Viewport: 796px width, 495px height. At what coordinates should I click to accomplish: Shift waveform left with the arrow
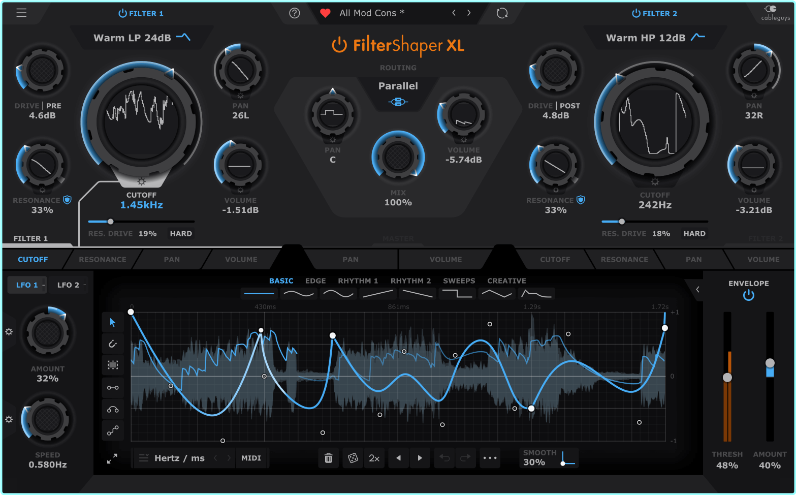(399, 458)
